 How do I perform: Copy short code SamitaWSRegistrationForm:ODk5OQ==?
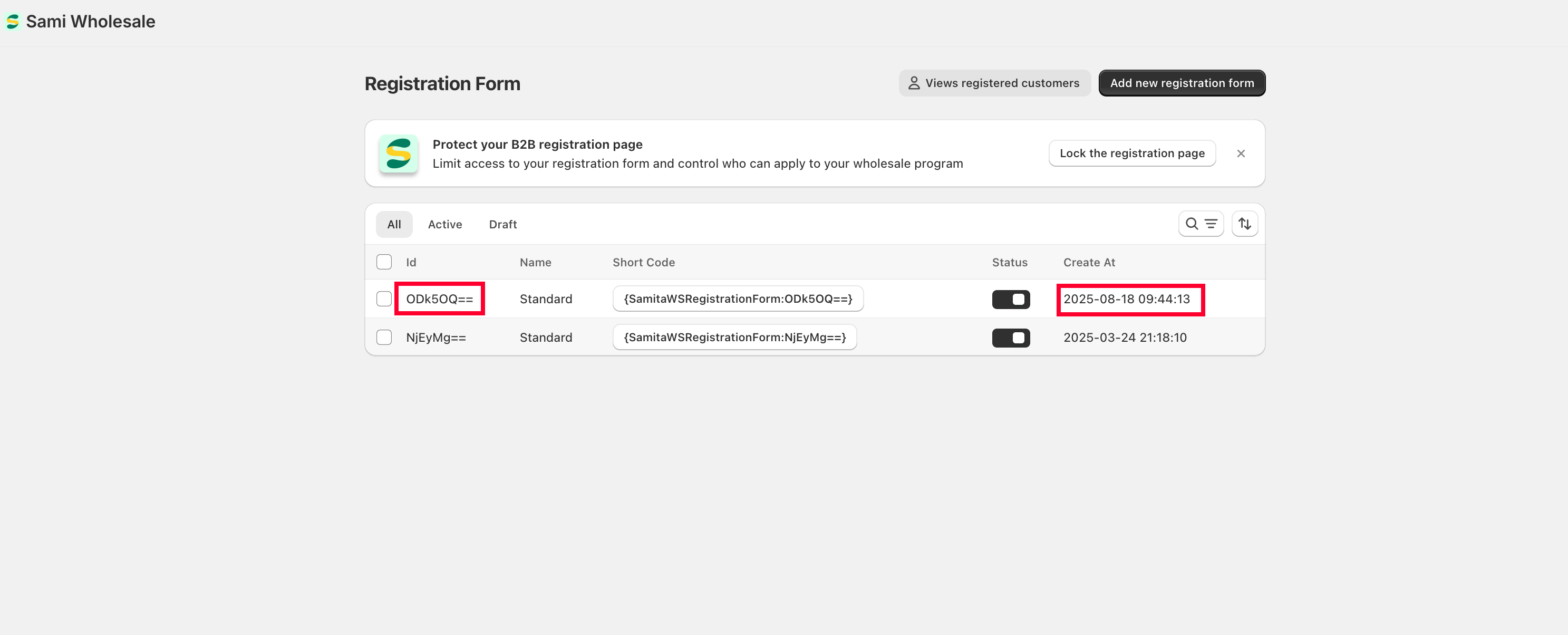click(737, 299)
